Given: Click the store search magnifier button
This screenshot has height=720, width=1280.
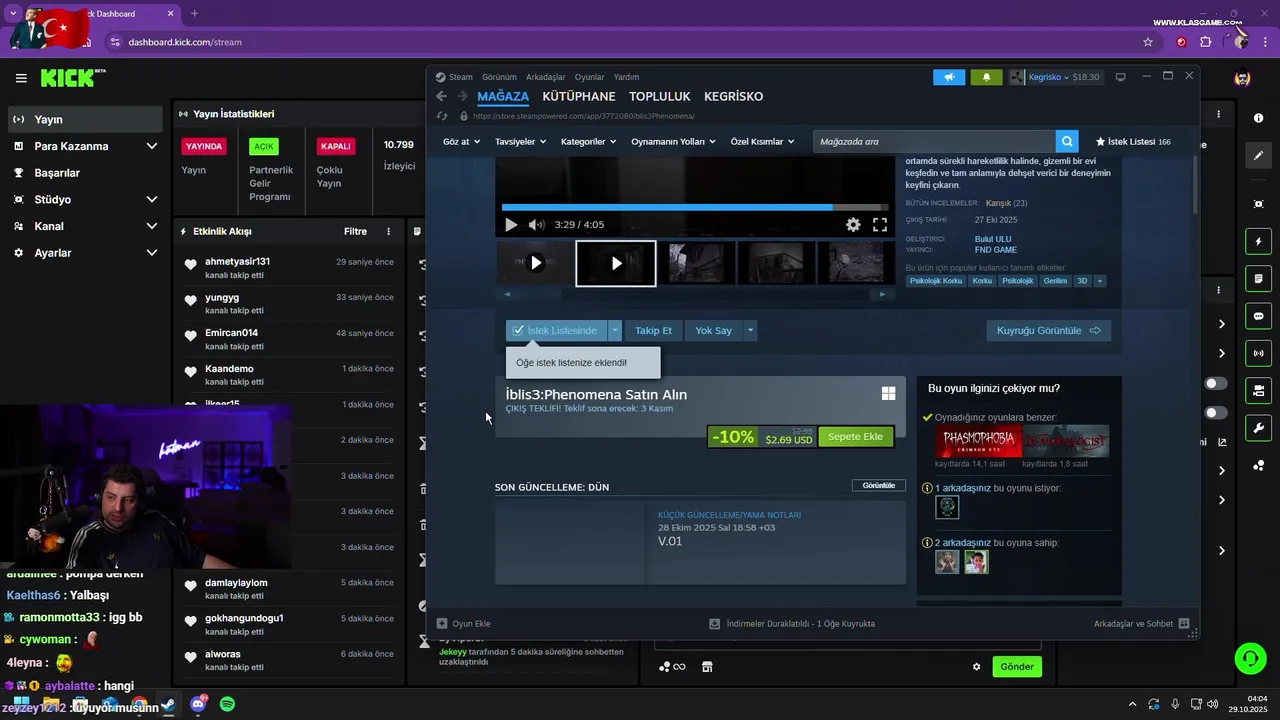Looking at the screenshot, I should (1067, 142).
